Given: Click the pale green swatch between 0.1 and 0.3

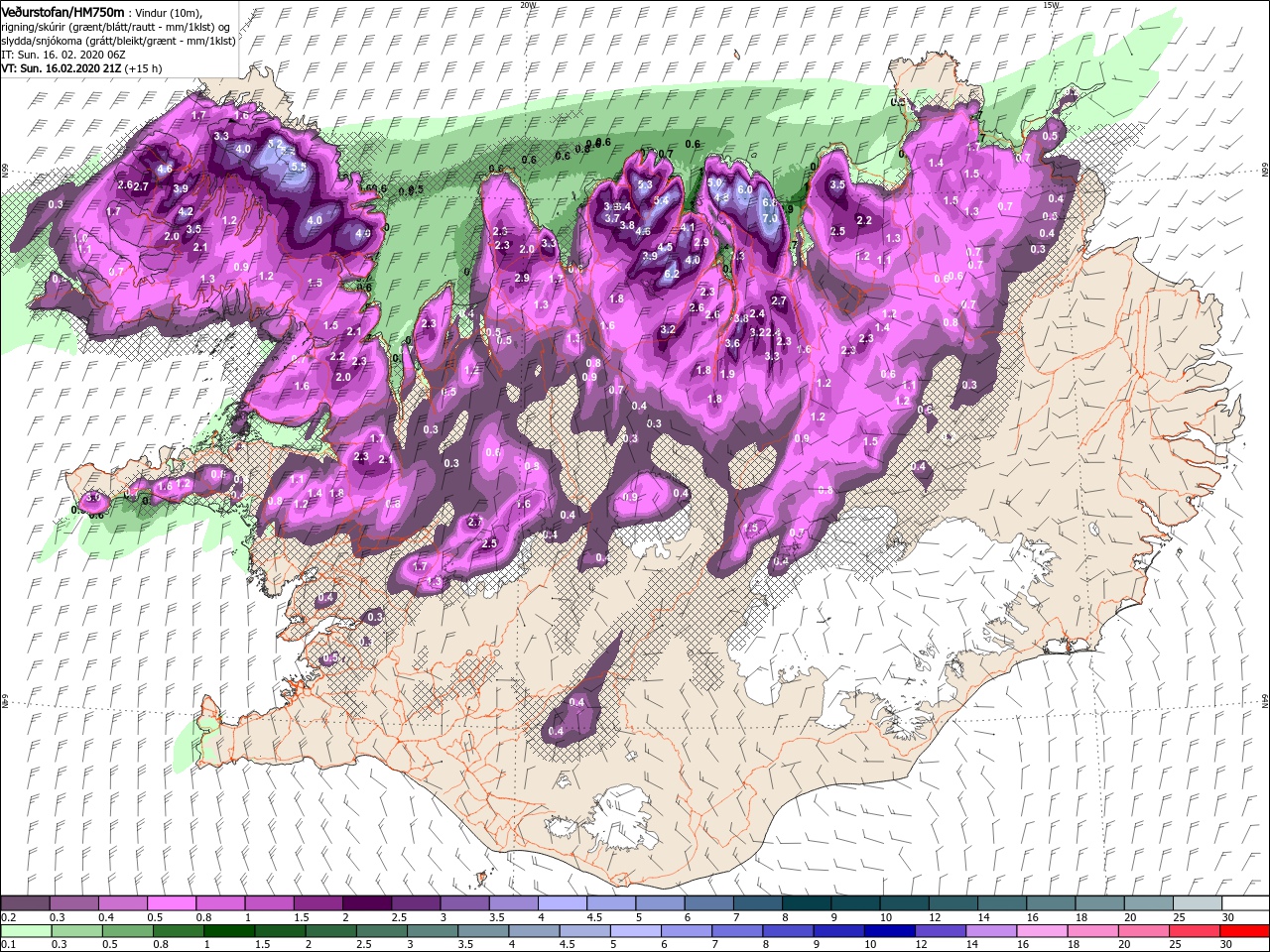Looking at the screenshot, I should coord(26,931).
